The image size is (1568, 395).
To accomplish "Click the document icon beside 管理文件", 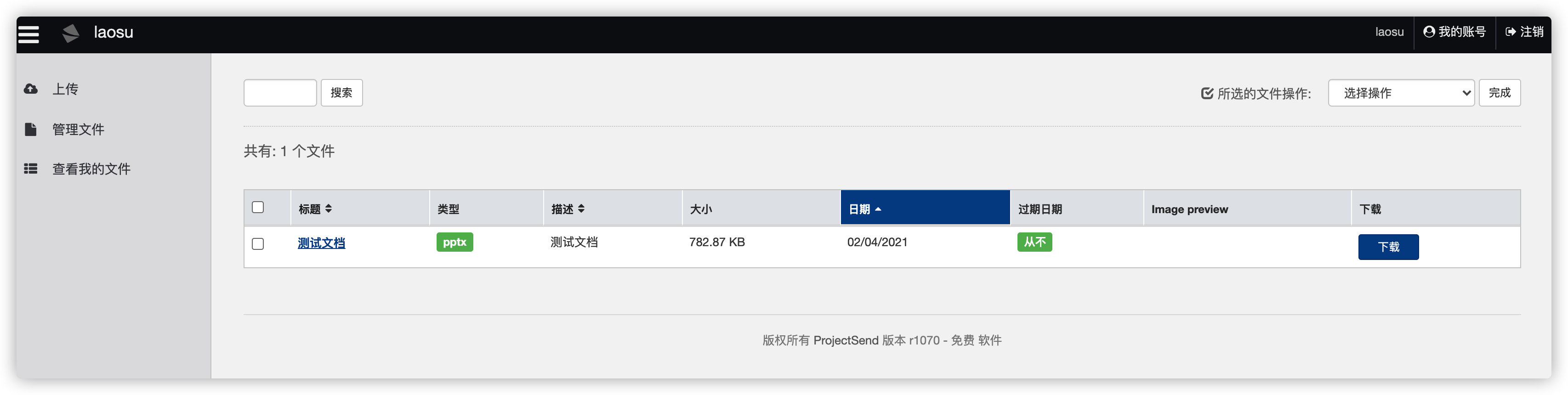I will (30, 129).
